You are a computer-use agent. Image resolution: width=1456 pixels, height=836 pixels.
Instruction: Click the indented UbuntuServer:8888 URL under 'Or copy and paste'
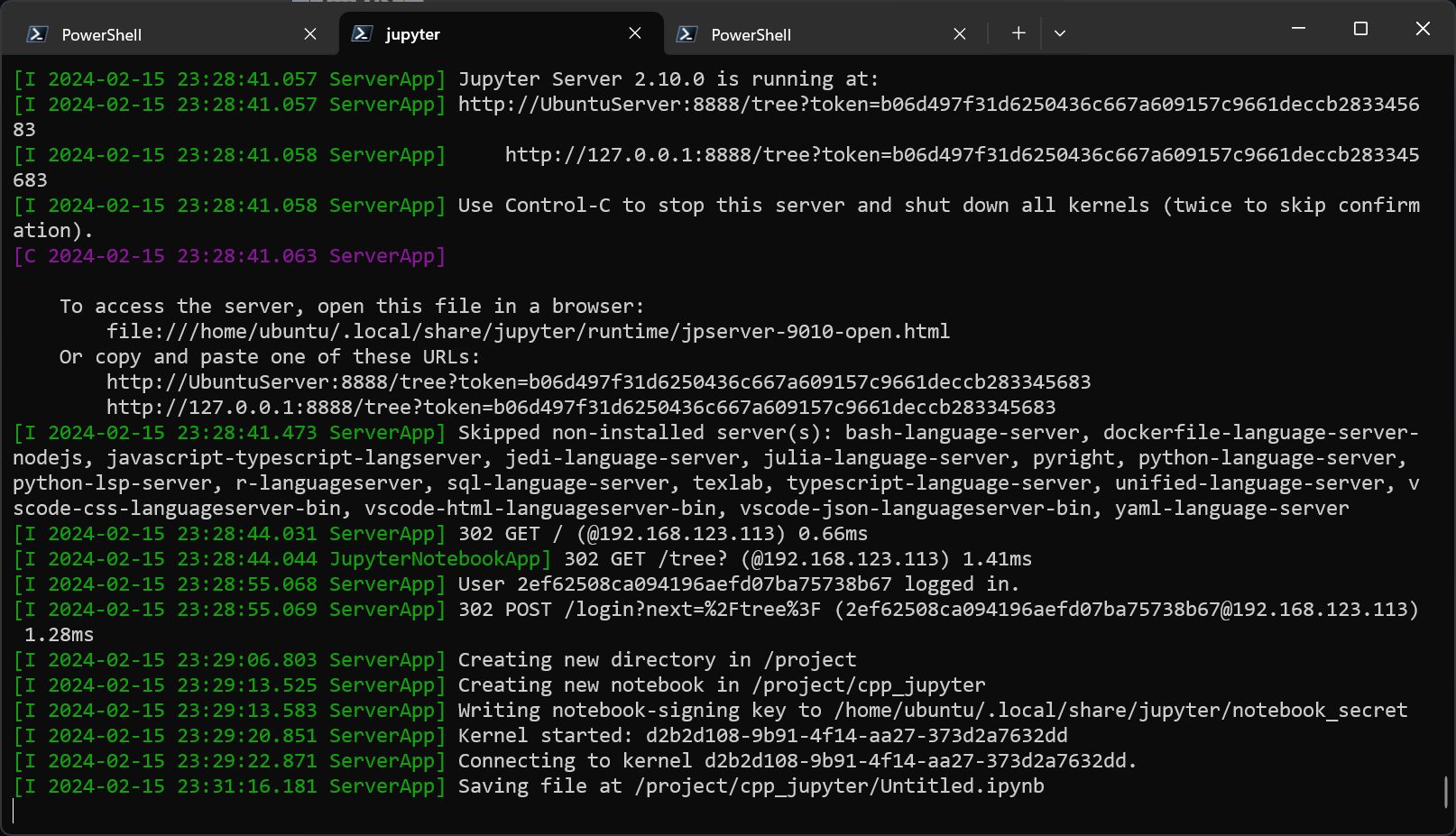click(x=598, y=382)
